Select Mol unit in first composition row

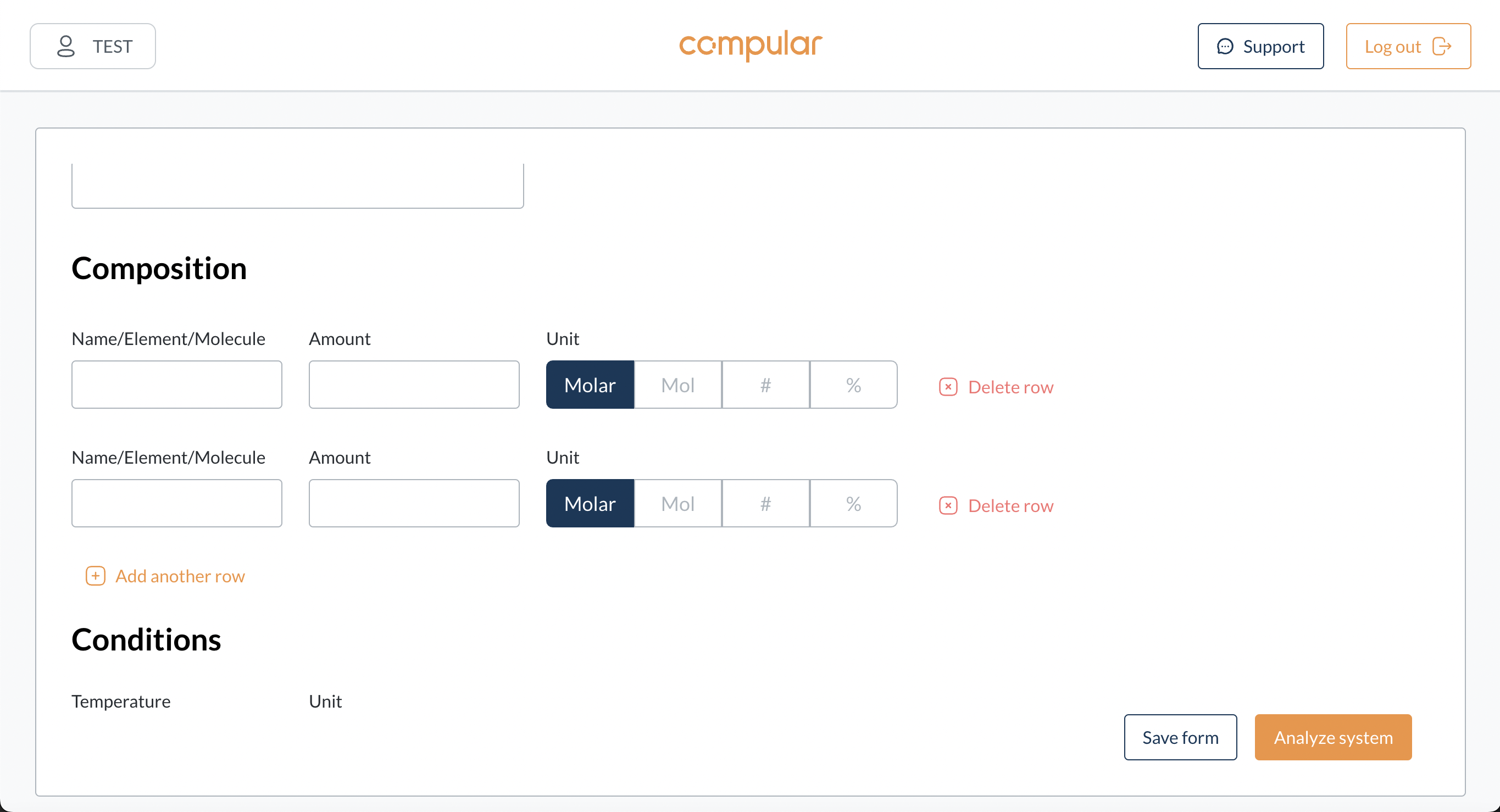click(678, 385)
